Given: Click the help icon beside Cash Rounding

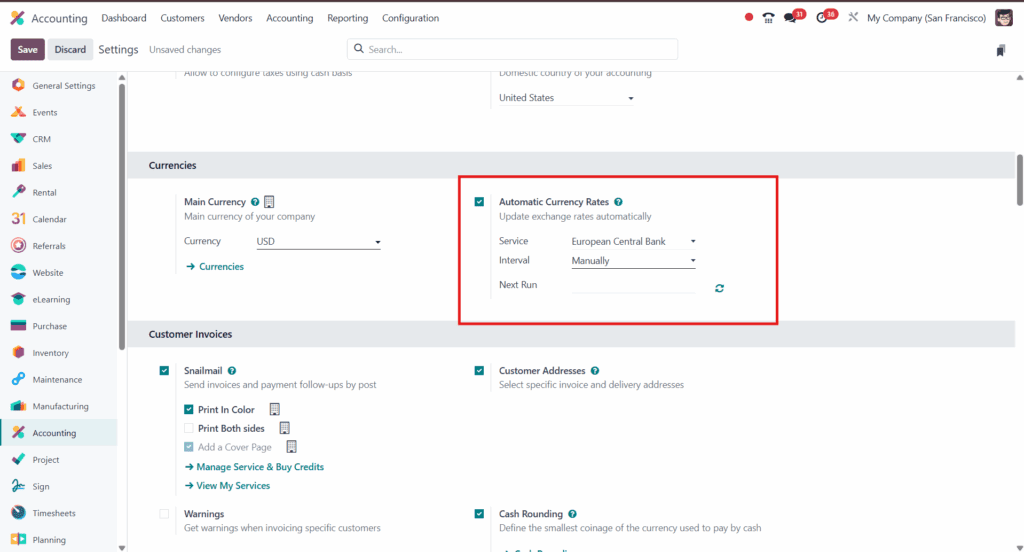Looking at the screenshot, I should tap(572, 514).
